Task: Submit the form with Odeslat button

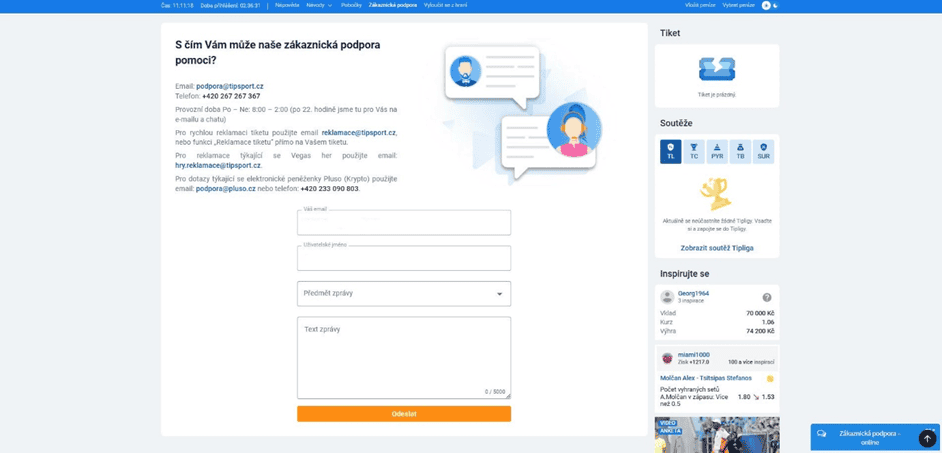Action: coord(404,414)
